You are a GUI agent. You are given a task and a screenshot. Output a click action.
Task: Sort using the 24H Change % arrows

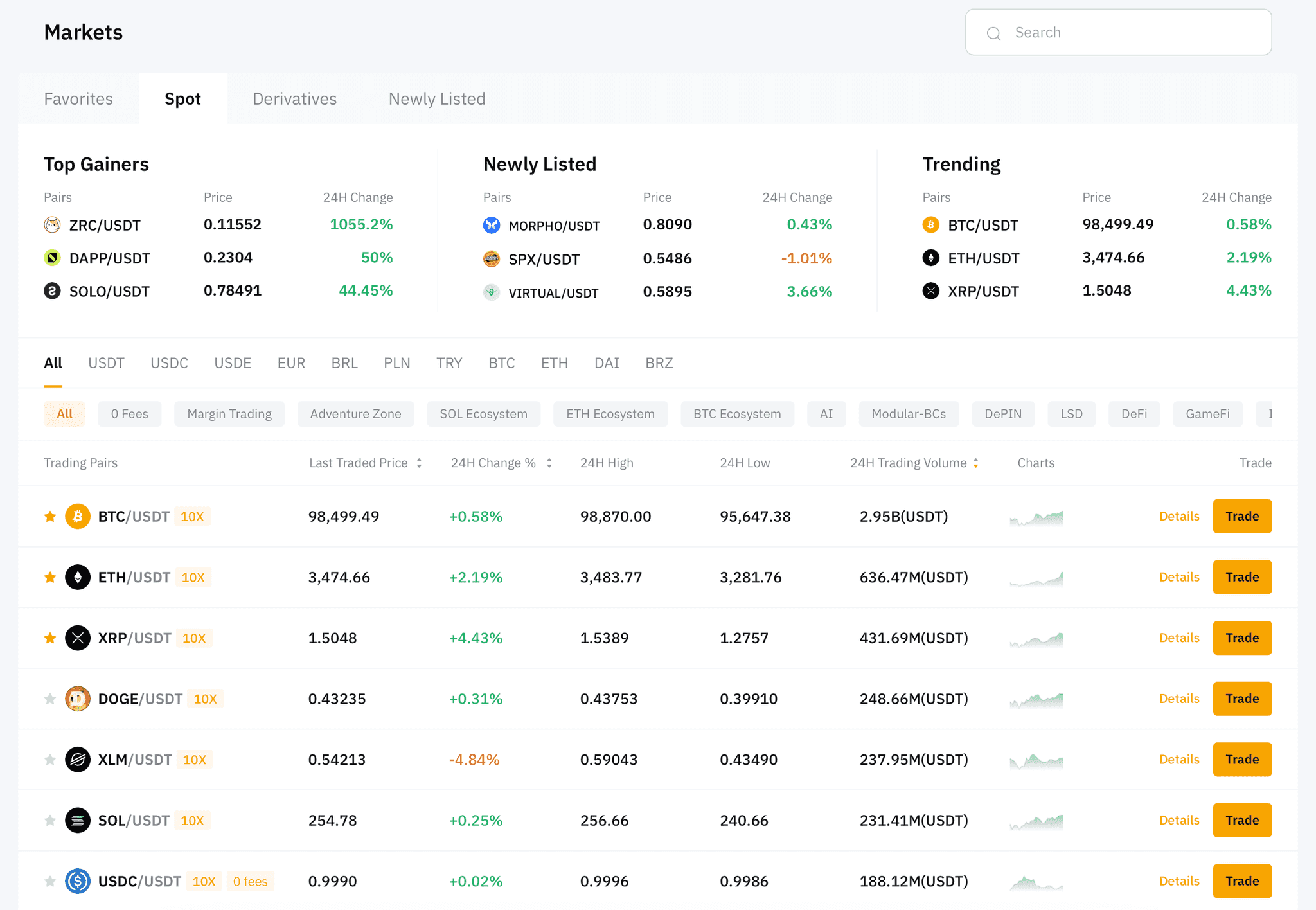[548, 462]
